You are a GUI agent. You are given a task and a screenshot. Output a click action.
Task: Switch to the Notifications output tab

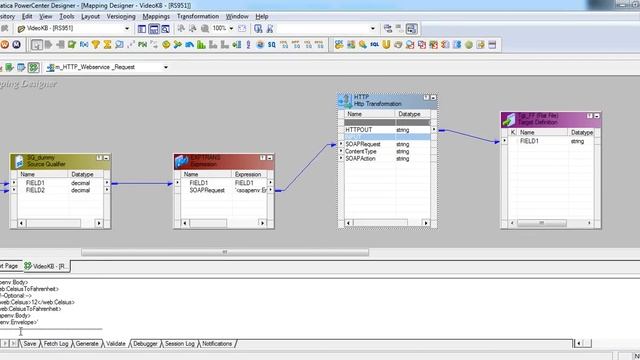(217, 344)
